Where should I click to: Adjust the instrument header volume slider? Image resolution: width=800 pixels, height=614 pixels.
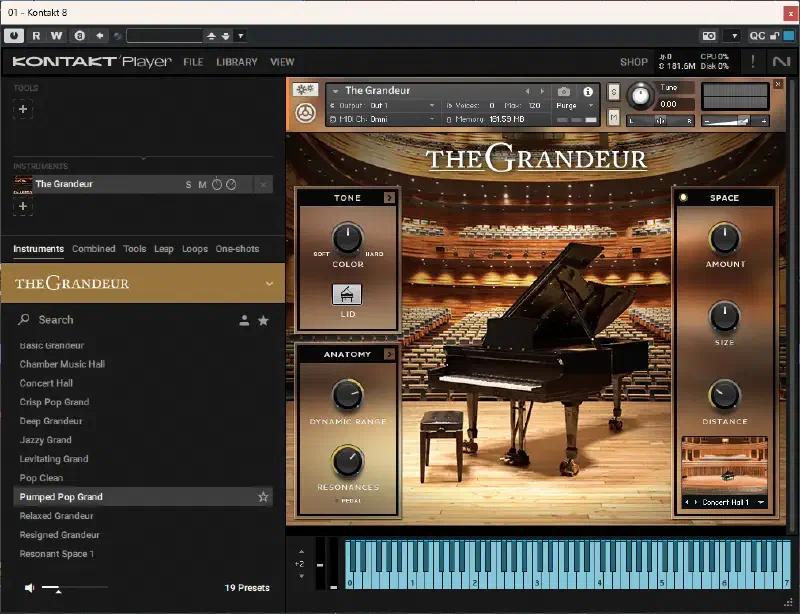coord(735,121)
